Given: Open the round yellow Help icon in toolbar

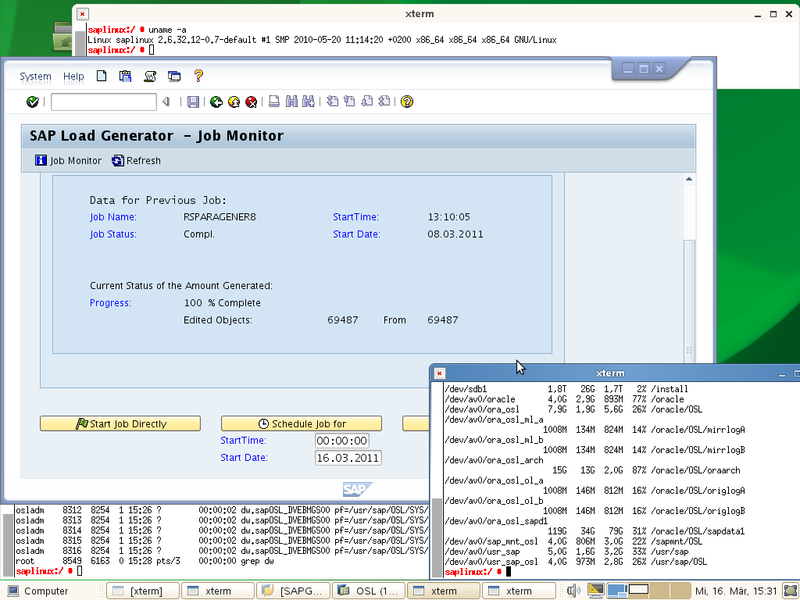Looking at the screenshot, I should (x=407, y=102).
